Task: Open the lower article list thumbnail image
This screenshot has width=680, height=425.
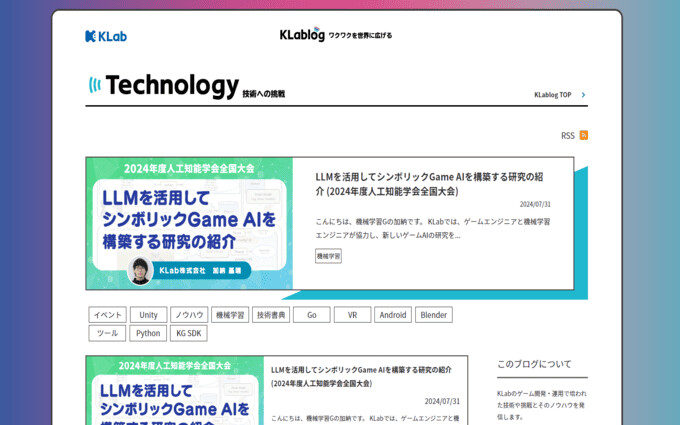Action: 175,391
